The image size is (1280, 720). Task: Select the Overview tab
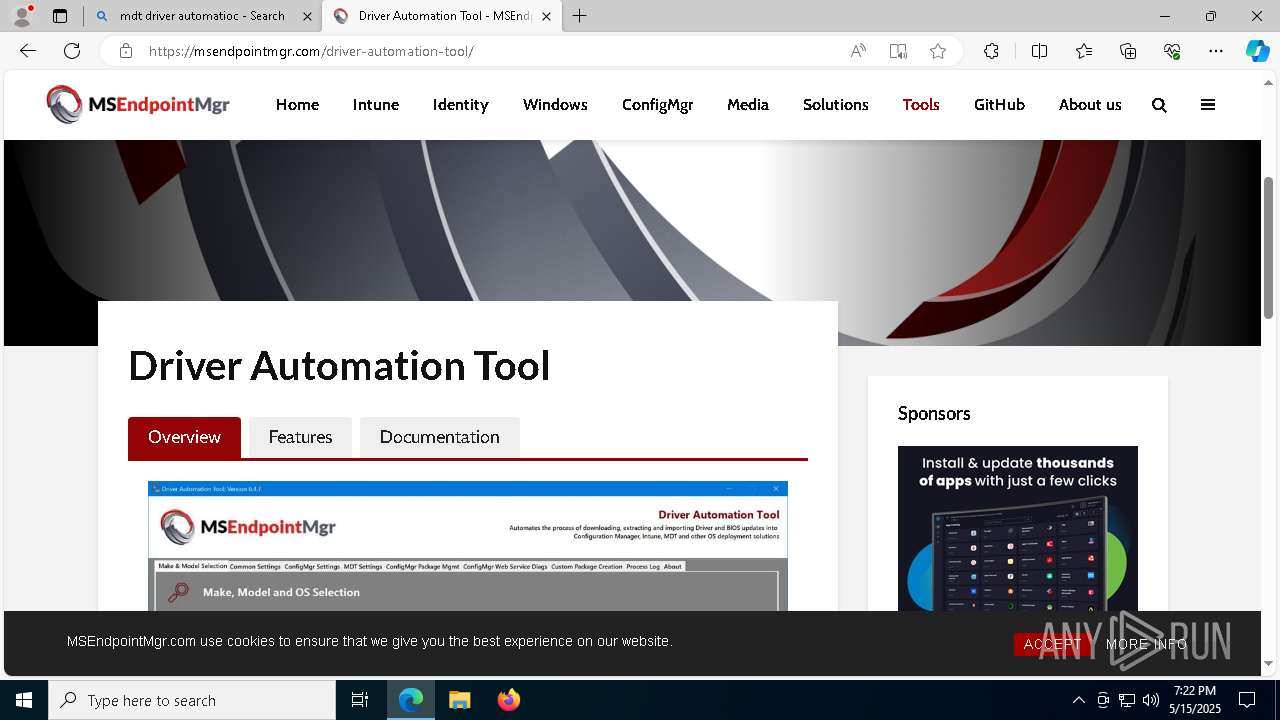[184, 437]
